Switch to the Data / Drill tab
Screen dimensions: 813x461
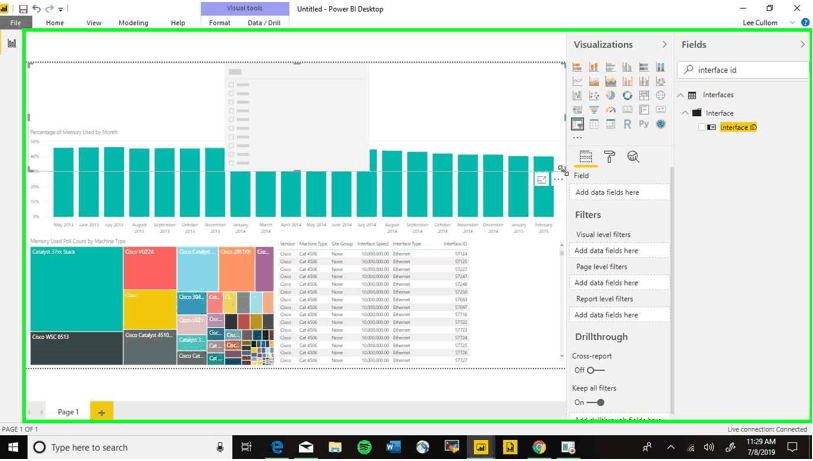click(264, 23)
